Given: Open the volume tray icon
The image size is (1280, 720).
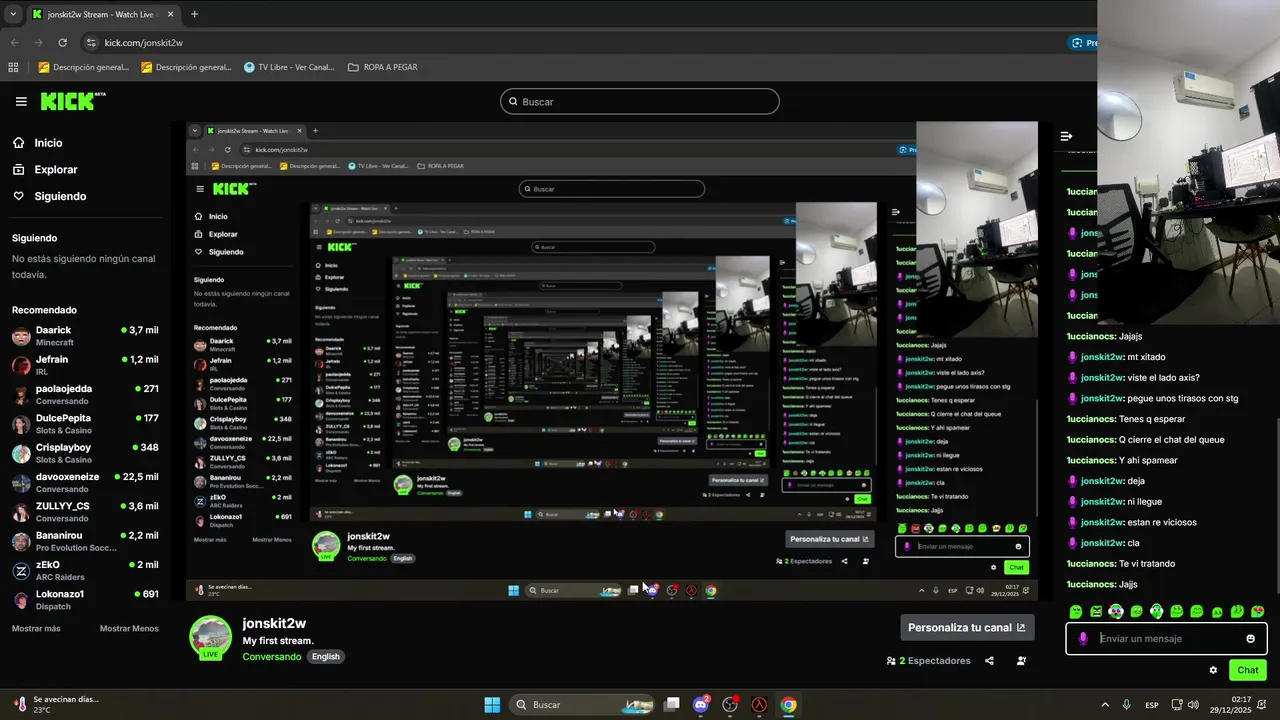Looking at the screenshot, I should (1194, 705).
